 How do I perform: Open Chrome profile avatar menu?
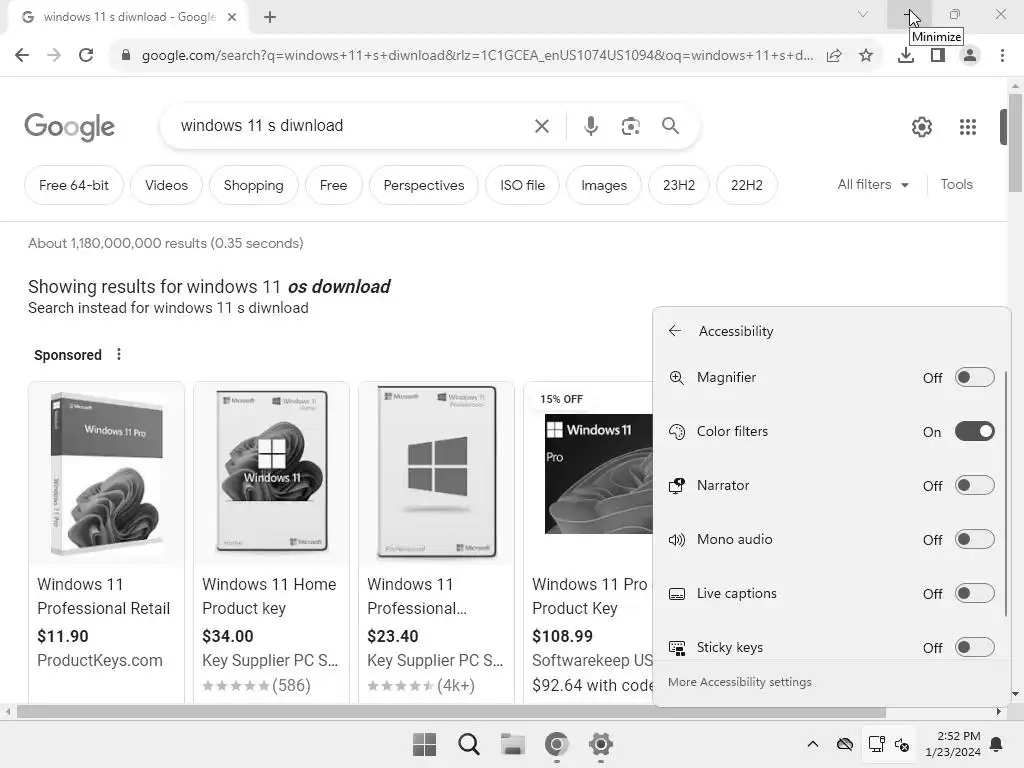970,56
